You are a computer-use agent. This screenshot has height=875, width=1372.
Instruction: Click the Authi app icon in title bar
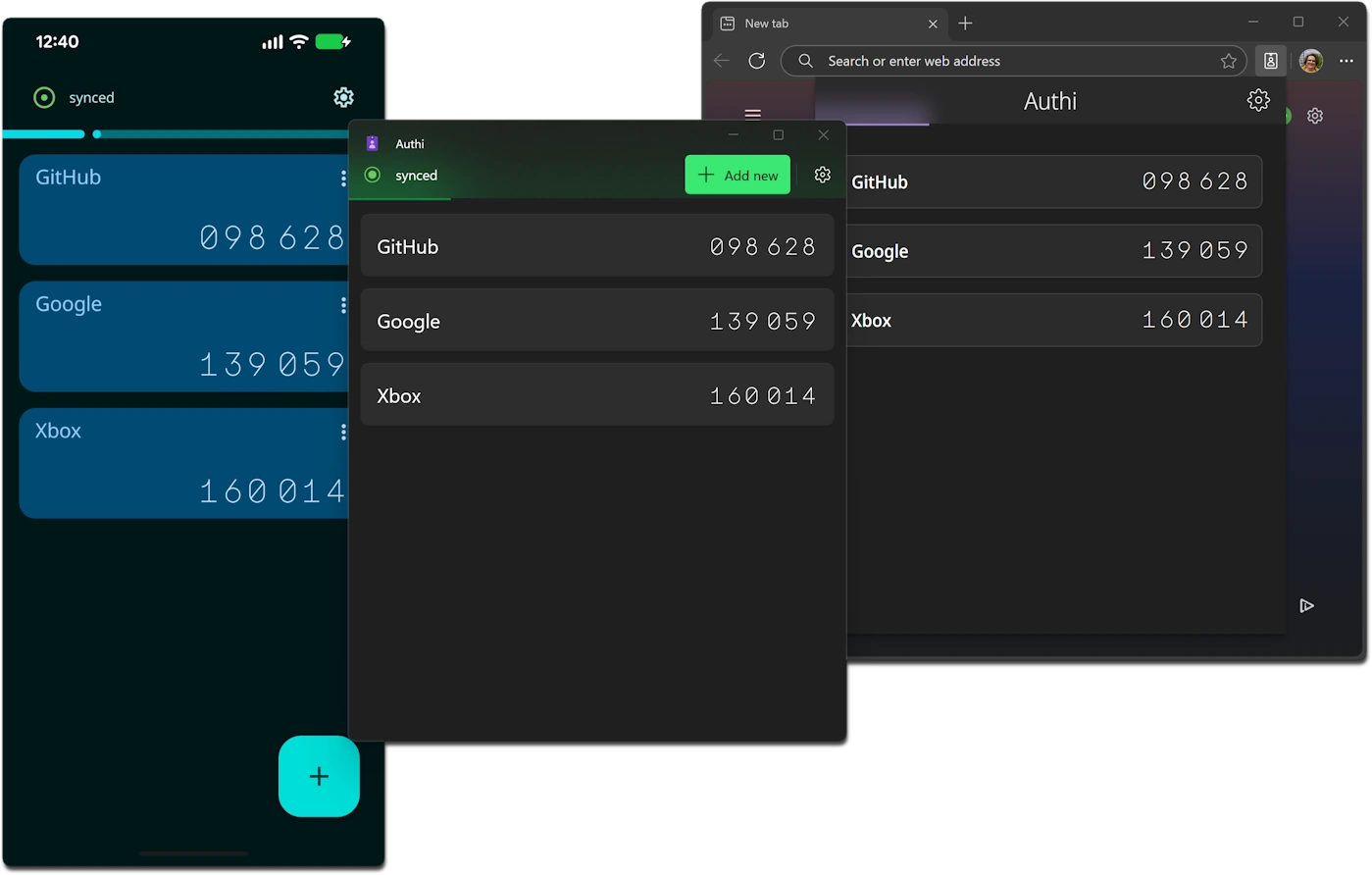tap(373, 143)
